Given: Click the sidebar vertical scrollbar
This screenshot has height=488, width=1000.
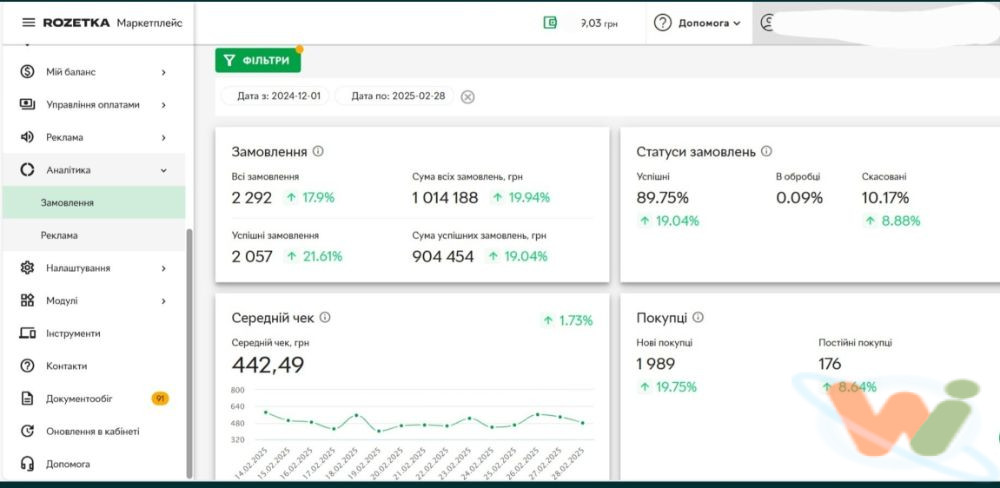Looking at the screenshot, I should click(x=189, y=350).
